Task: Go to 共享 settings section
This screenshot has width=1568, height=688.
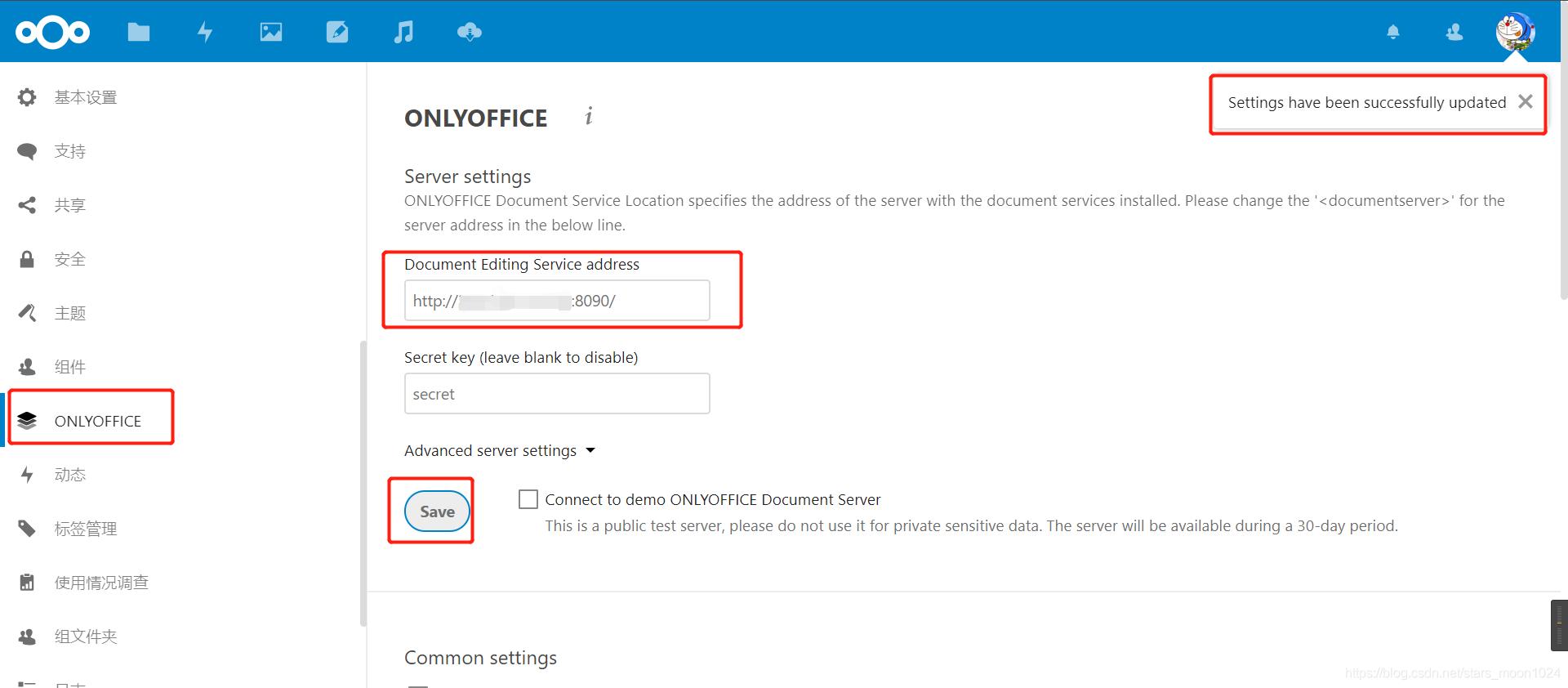Action: [69, 205]
